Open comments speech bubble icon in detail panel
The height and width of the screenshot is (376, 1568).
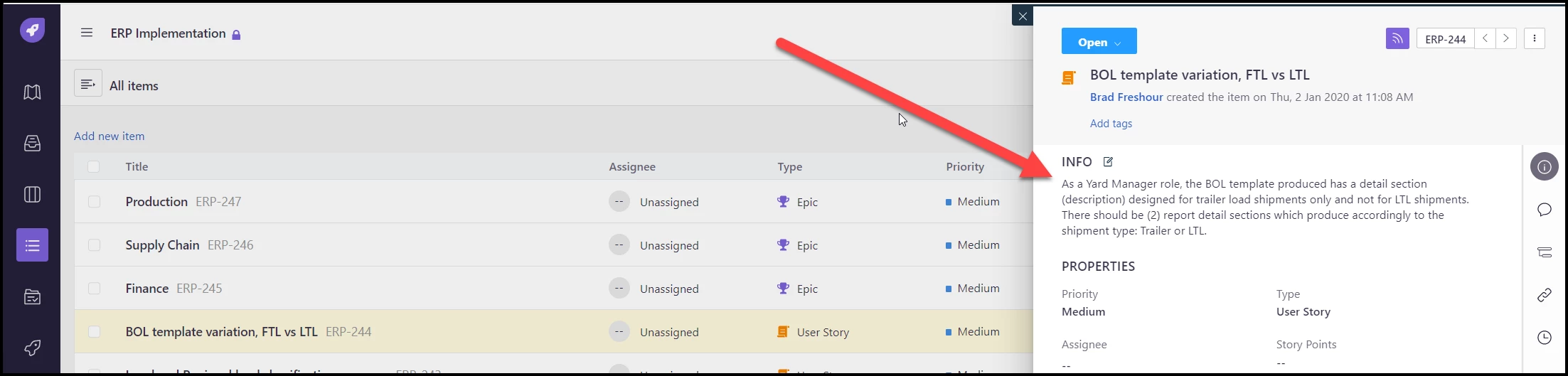pyautogui.click(x=1544, y=210)
